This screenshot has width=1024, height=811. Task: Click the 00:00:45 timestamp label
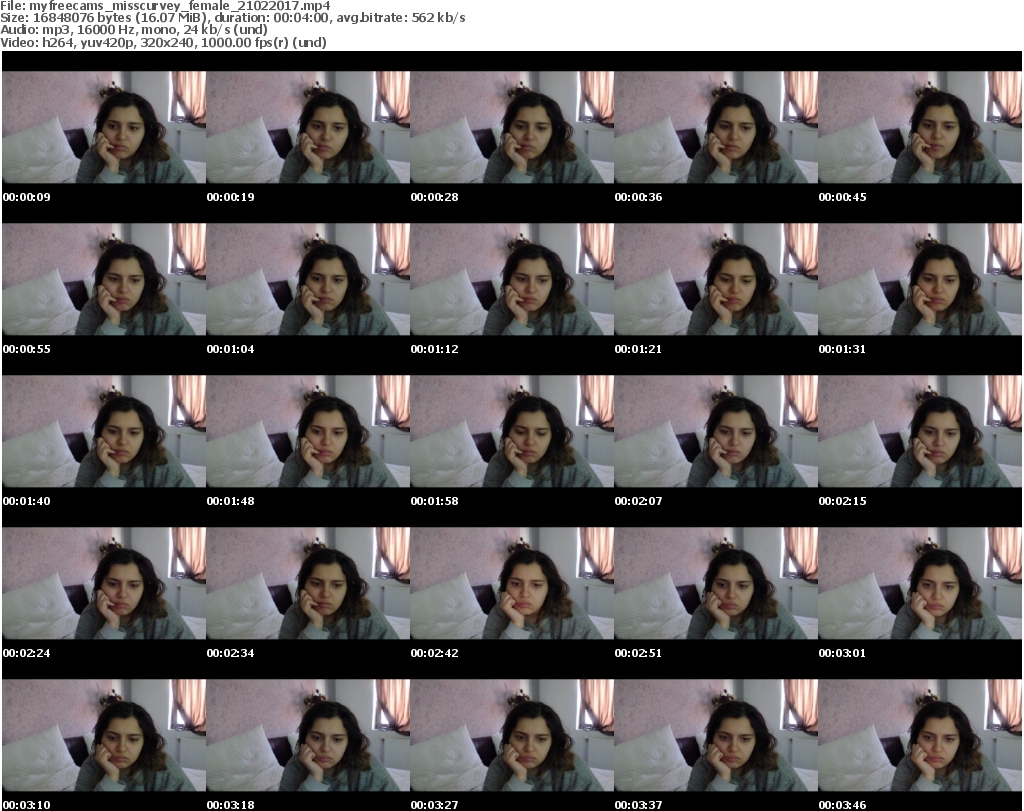[842, 197]
